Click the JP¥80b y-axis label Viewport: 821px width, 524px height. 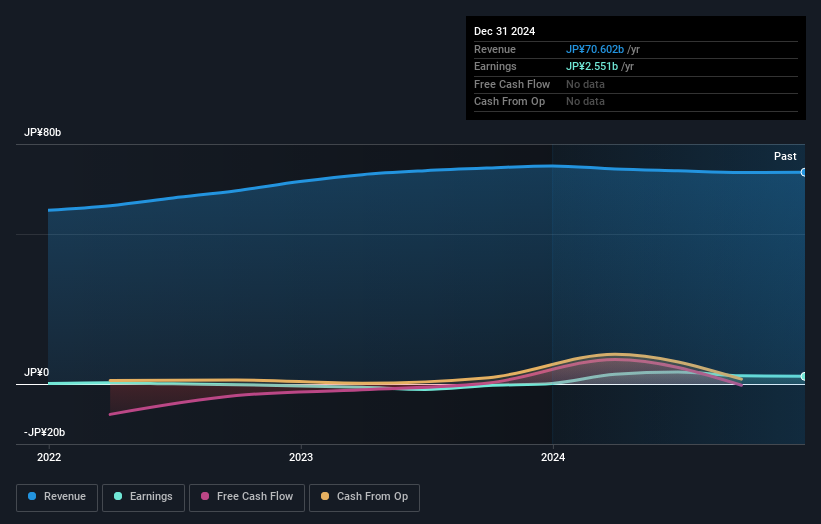coord(42,132)
